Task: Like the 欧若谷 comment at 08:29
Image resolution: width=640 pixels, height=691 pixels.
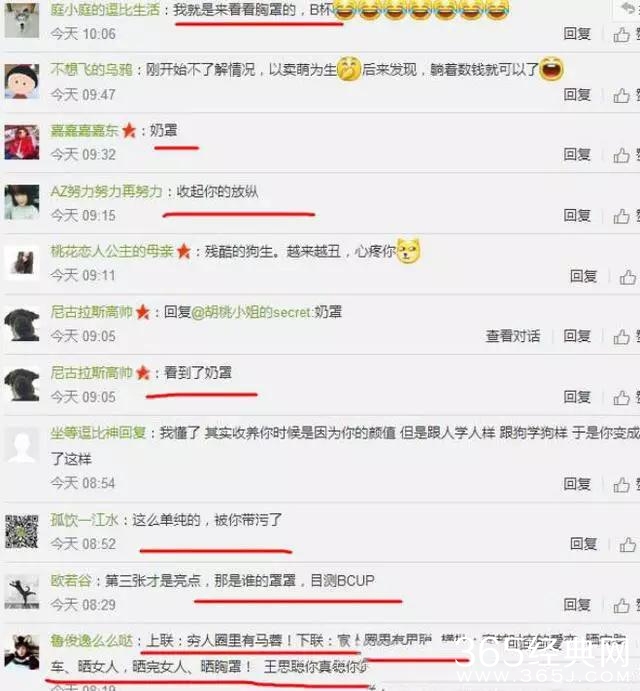Action: [621, 605]
